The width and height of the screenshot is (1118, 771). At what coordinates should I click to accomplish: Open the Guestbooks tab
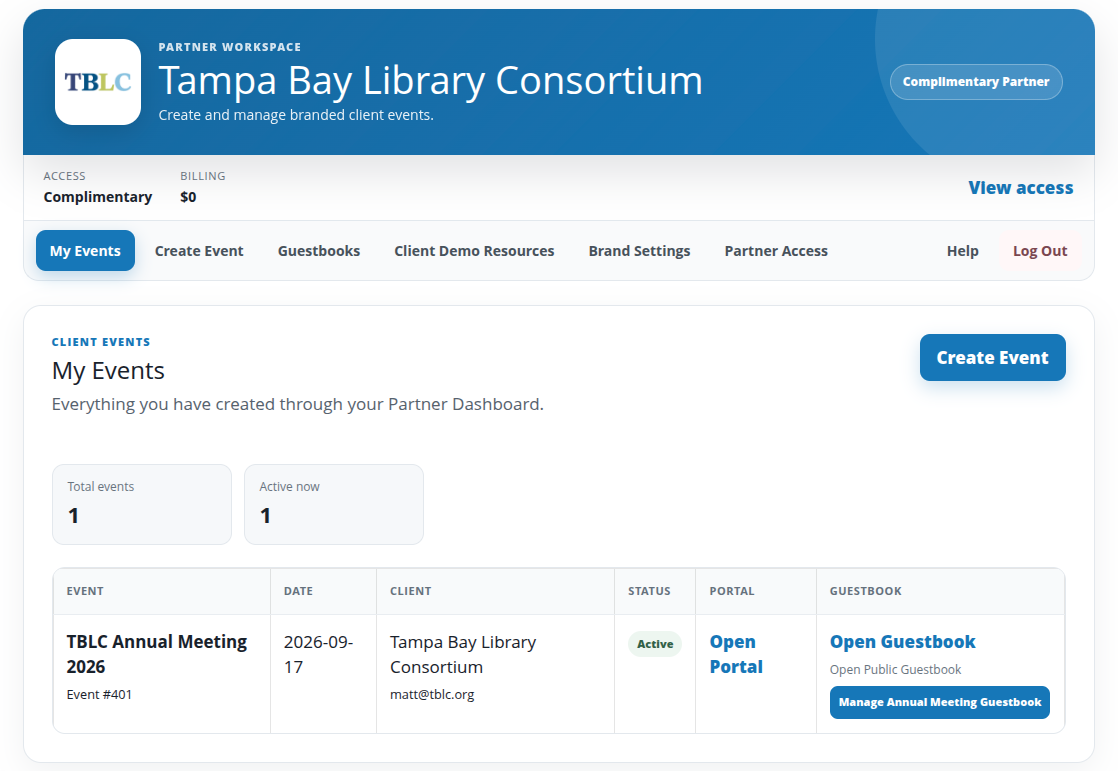pyautogui.click(x=319, y=250)
